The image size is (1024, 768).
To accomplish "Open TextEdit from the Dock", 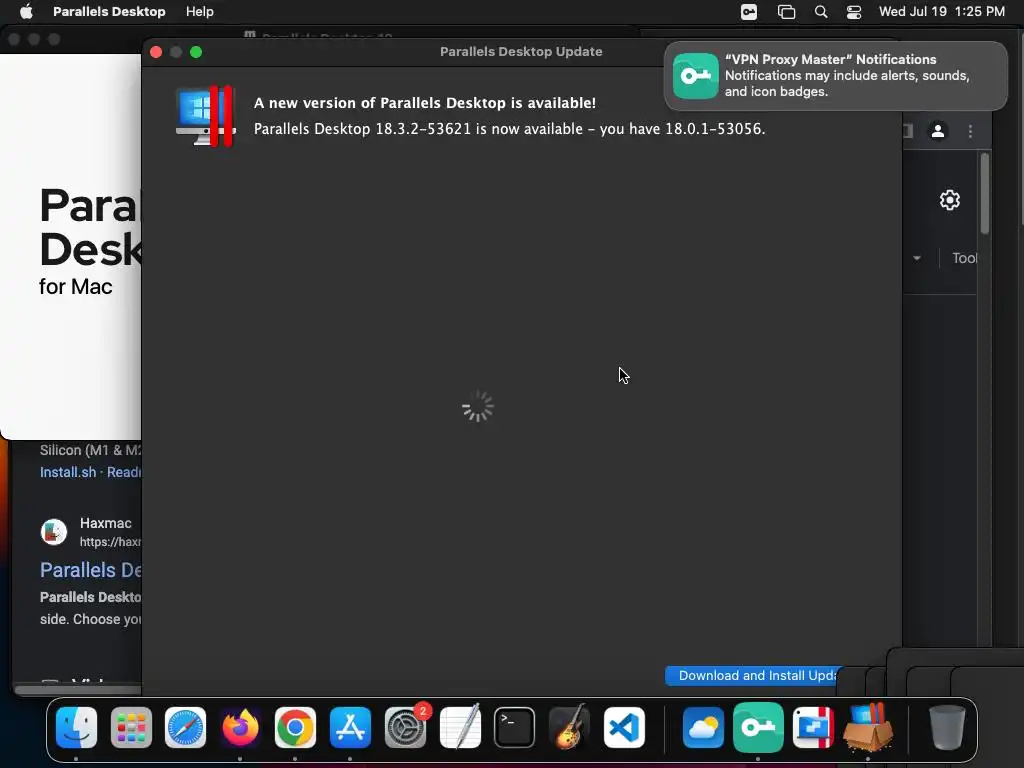I will tap(460, 728).
